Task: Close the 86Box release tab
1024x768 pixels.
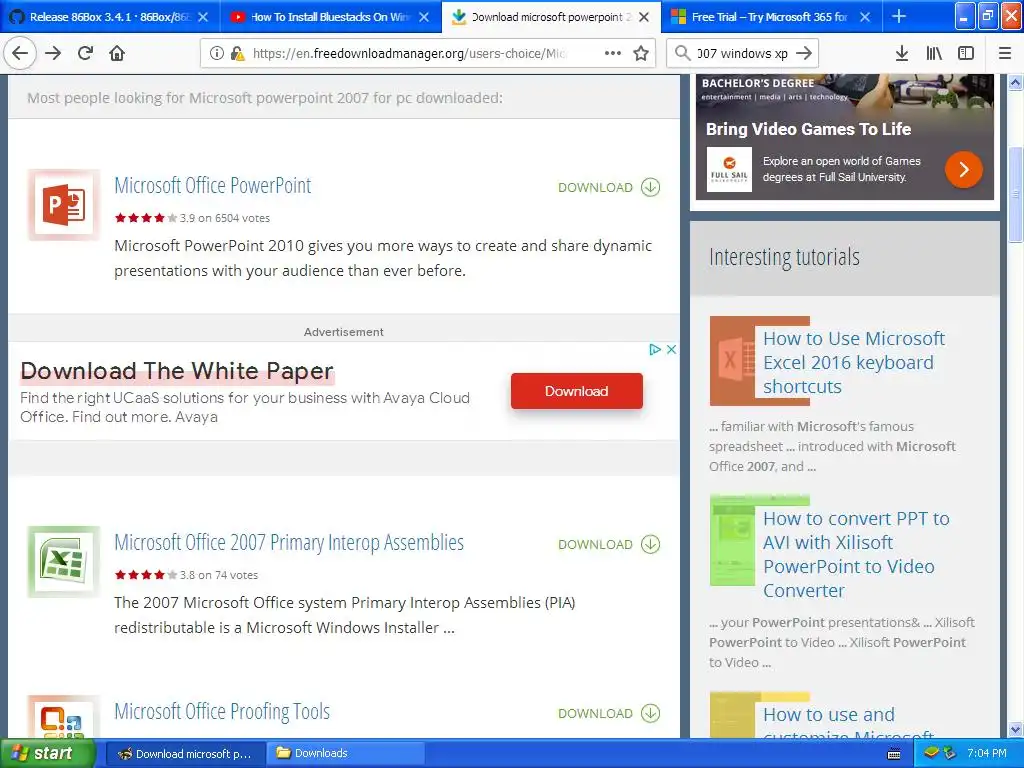Action: click(203, 17)
